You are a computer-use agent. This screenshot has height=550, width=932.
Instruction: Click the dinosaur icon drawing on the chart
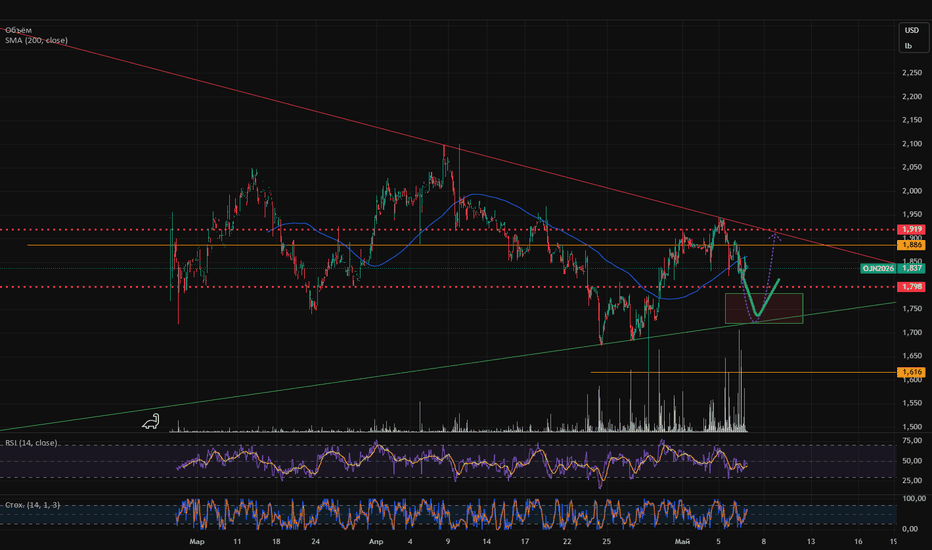point(150,422)
